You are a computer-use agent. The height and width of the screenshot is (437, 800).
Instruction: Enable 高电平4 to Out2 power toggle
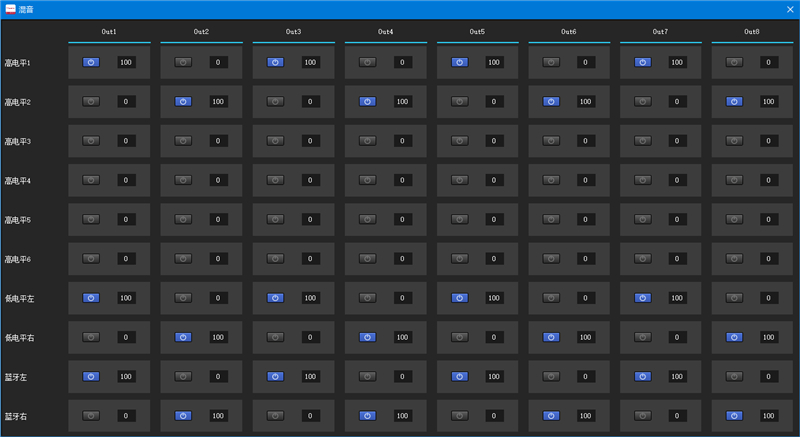pos(183,180)
